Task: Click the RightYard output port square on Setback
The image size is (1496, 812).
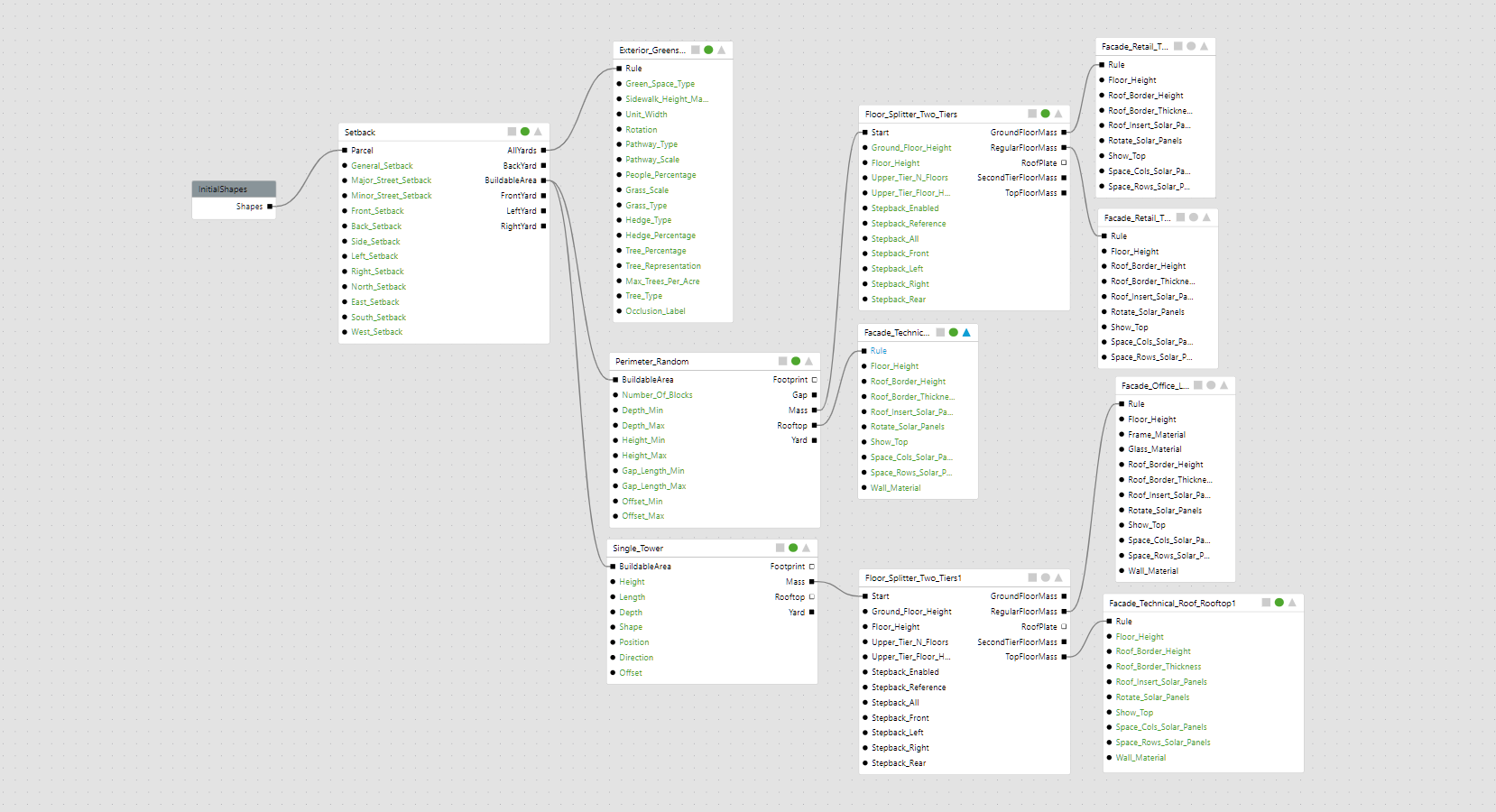Action: pos(543,226)
